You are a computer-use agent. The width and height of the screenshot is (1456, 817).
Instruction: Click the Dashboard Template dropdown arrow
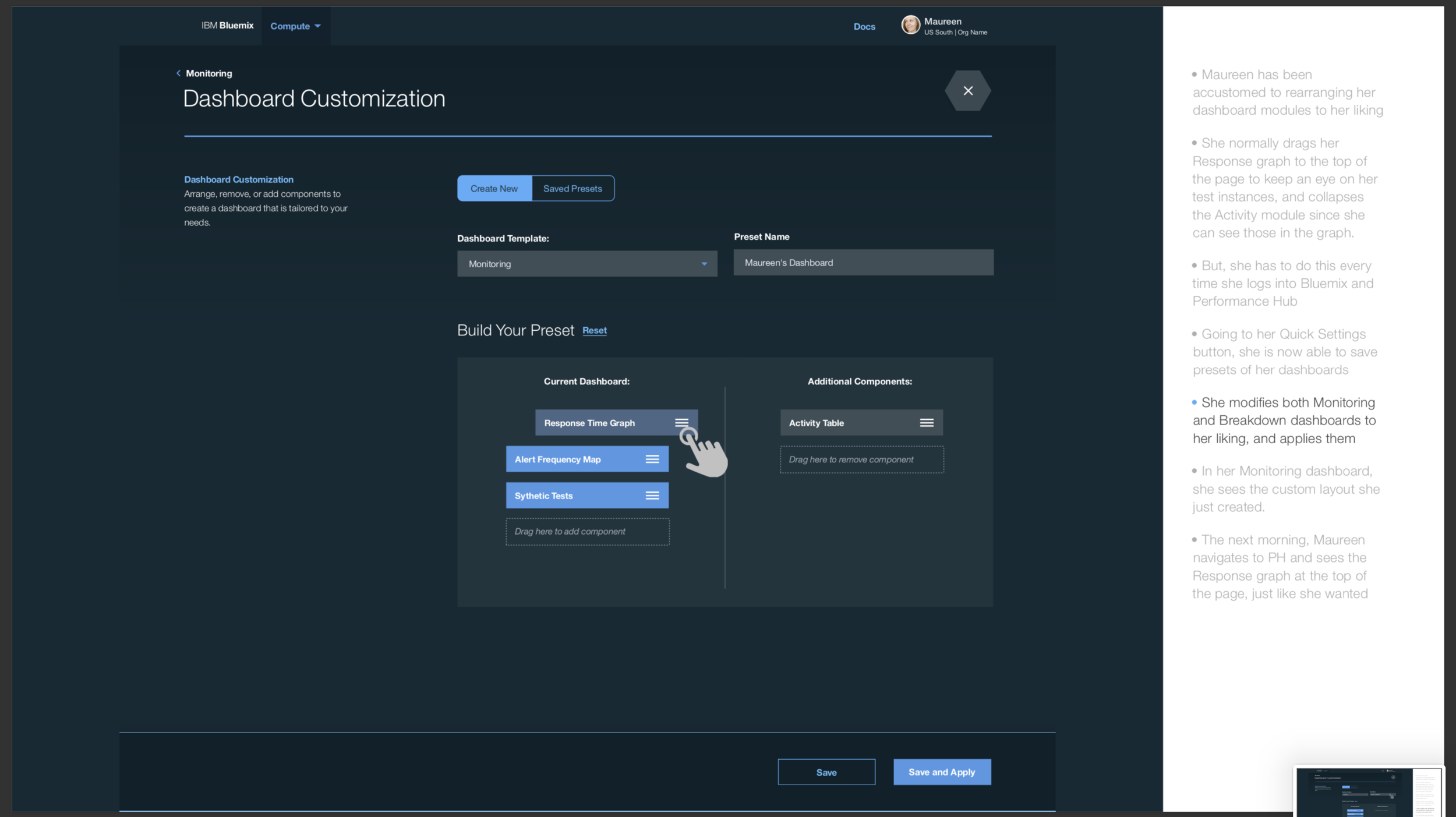point(704,264)
